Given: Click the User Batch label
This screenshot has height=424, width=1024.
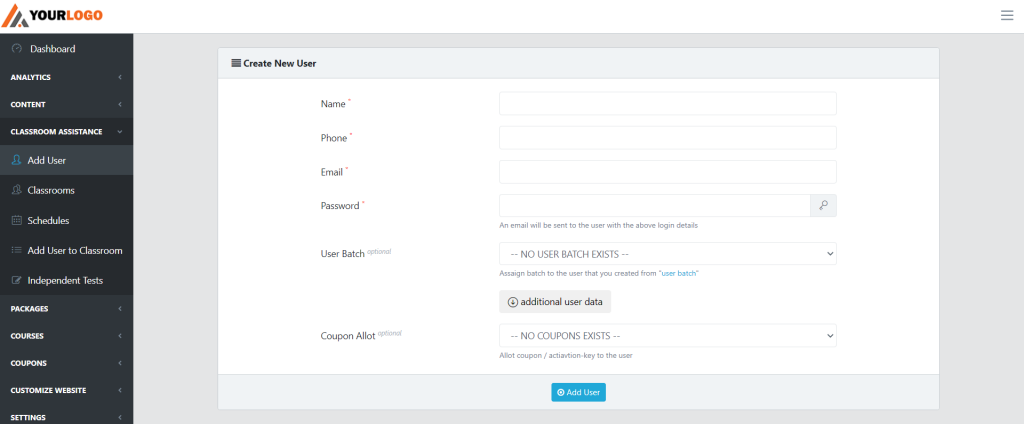Looking at the screenshot, I should pyautogui.click(x=342, y=254).
